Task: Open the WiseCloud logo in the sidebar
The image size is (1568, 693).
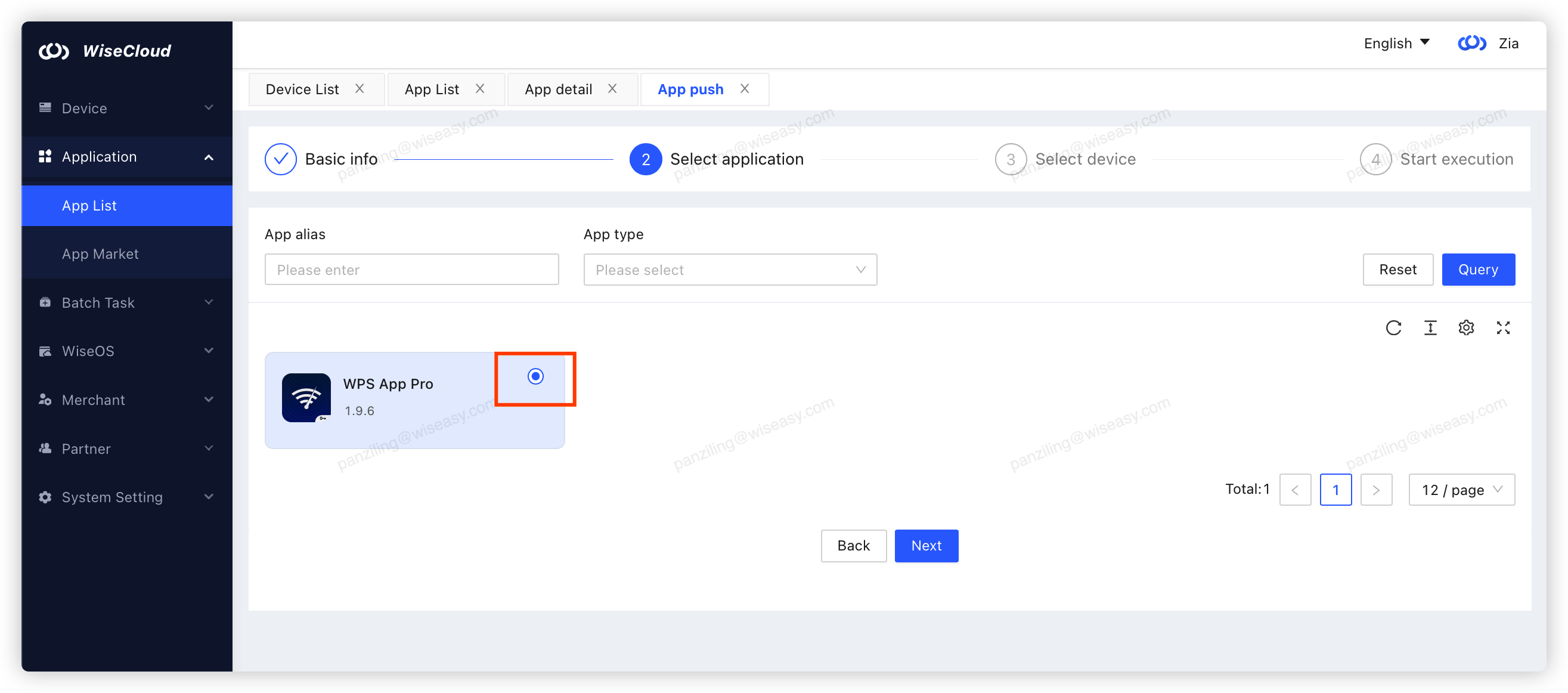Action: 54,51
